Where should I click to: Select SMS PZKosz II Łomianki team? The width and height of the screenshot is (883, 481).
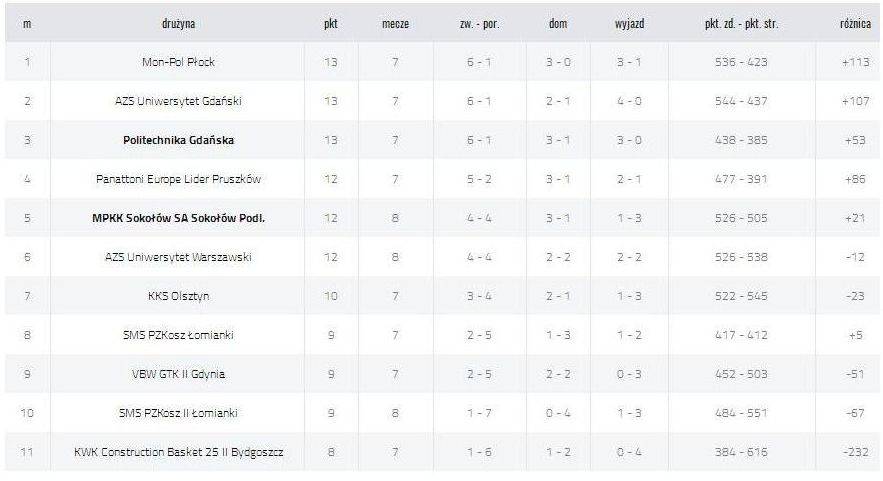pos(178,413)
